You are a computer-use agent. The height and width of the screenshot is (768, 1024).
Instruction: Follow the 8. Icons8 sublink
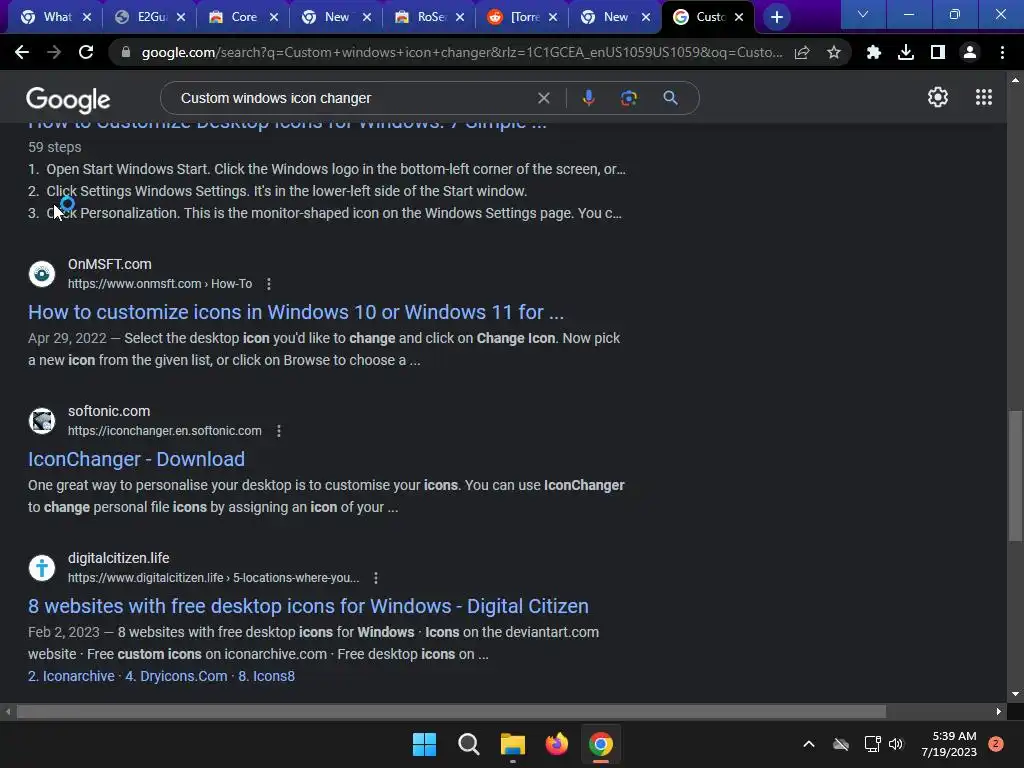[266, 676]
